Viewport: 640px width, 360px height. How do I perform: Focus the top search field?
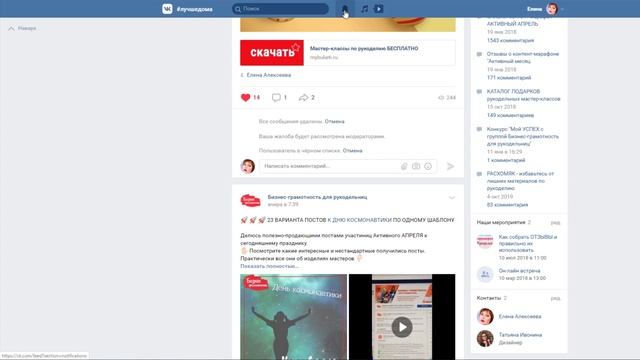[x=280, y=9]
